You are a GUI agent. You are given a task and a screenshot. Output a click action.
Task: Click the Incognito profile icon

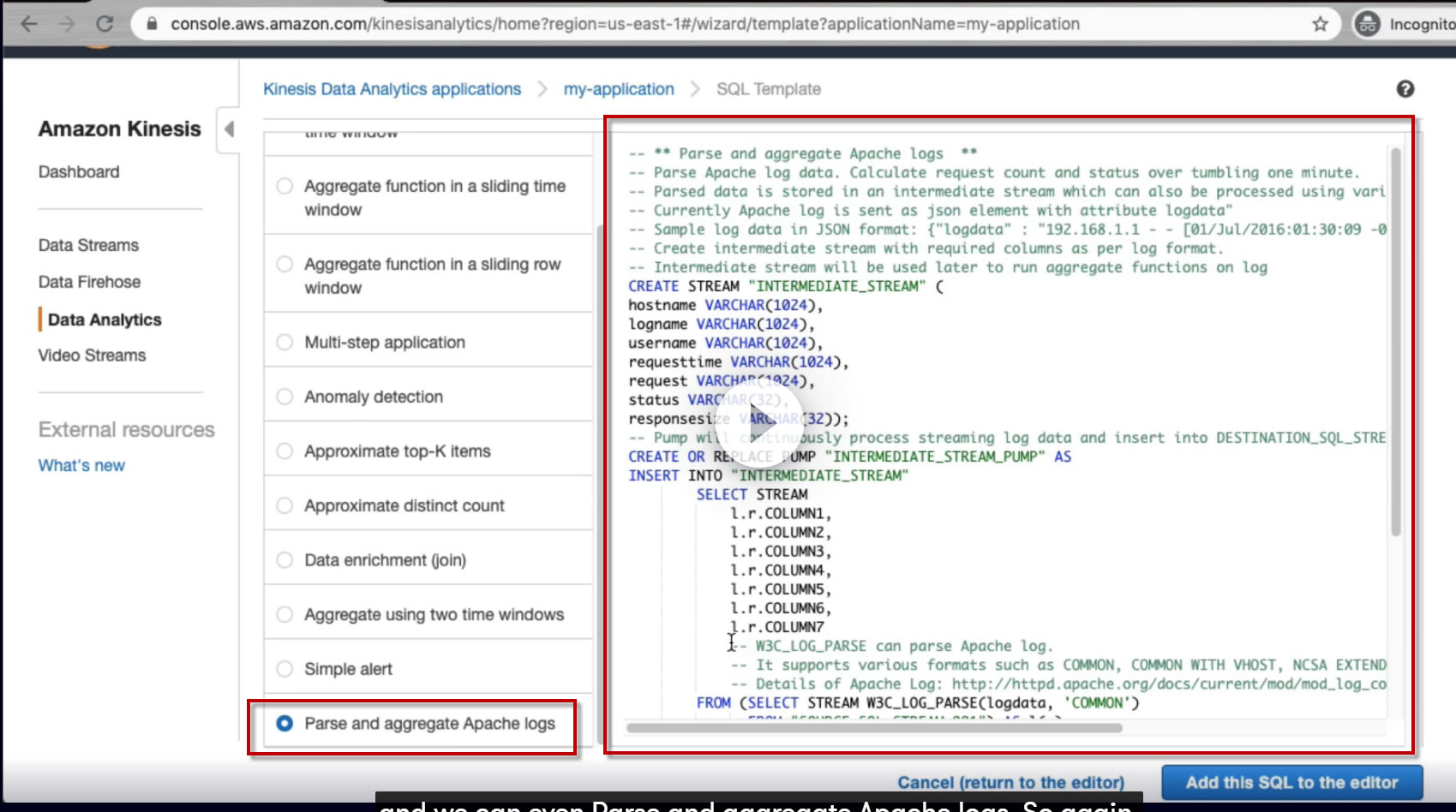[1367, 24]
